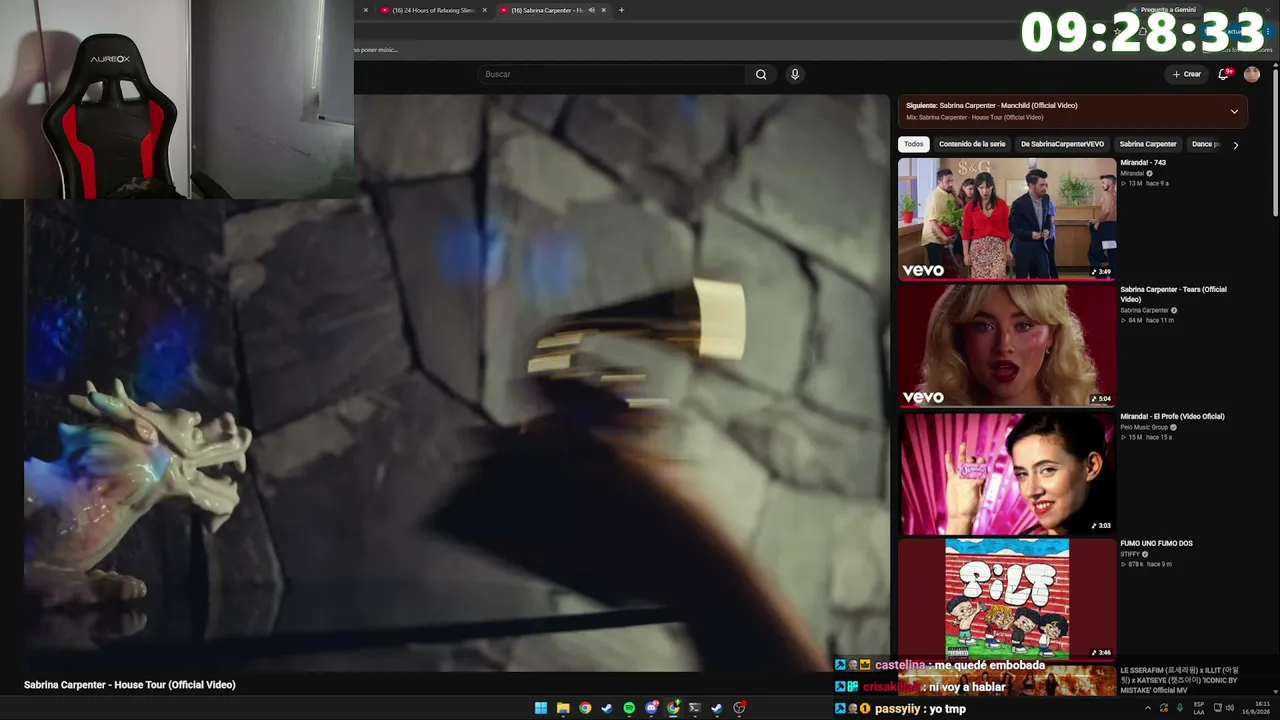Open File Explorer from the taskbar

pos(563,708)
